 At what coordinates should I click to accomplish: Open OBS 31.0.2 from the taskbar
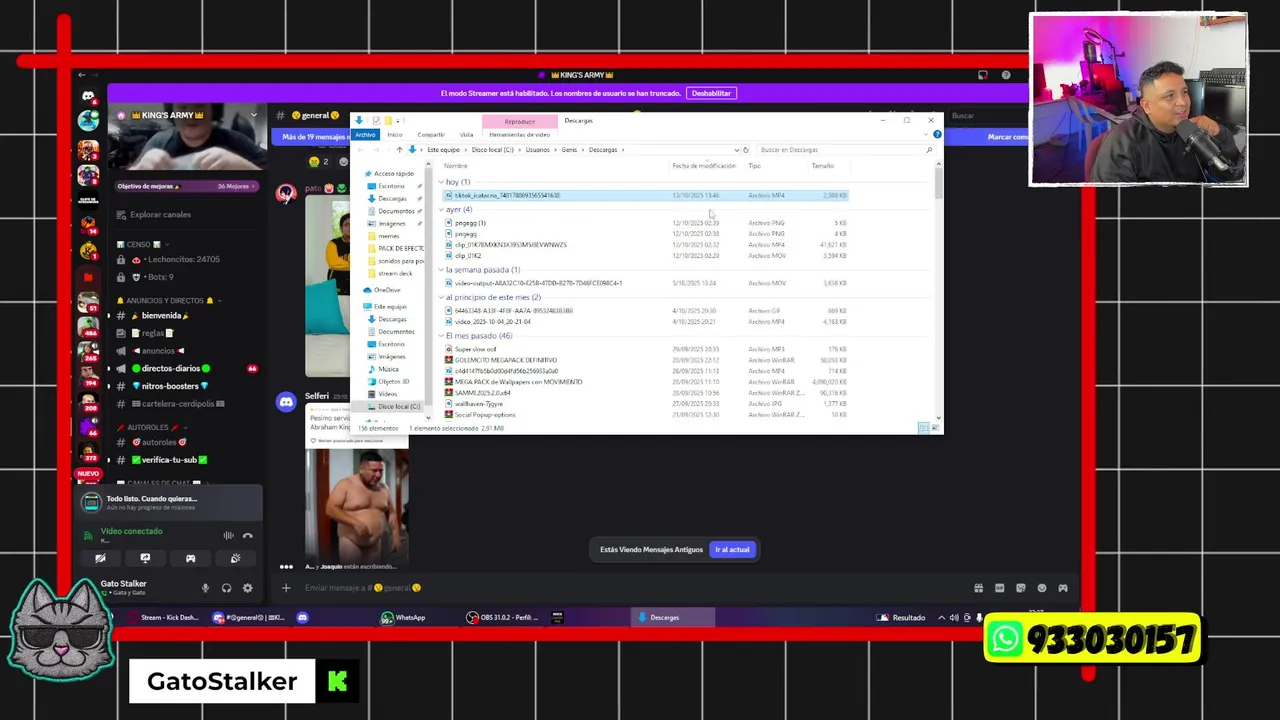point(503,617)
